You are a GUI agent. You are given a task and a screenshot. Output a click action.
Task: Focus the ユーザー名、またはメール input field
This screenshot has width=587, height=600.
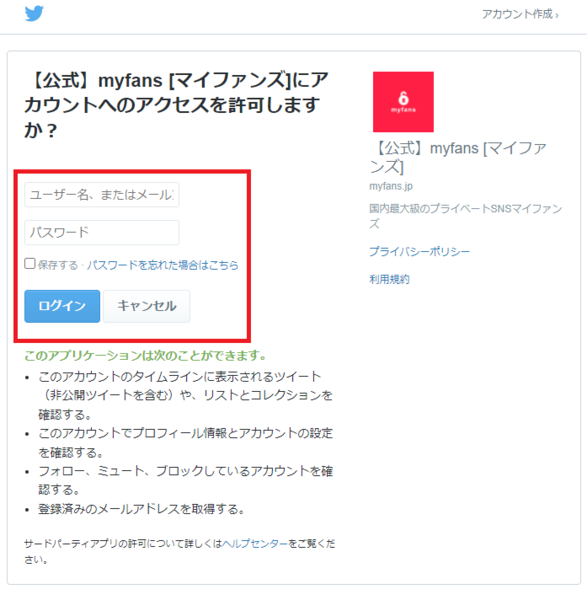coord(102,195)
